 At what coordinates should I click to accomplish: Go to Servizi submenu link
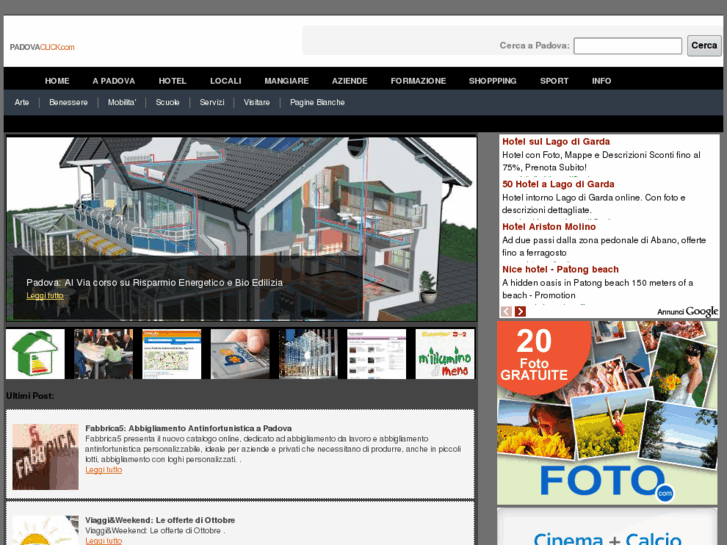212,102
